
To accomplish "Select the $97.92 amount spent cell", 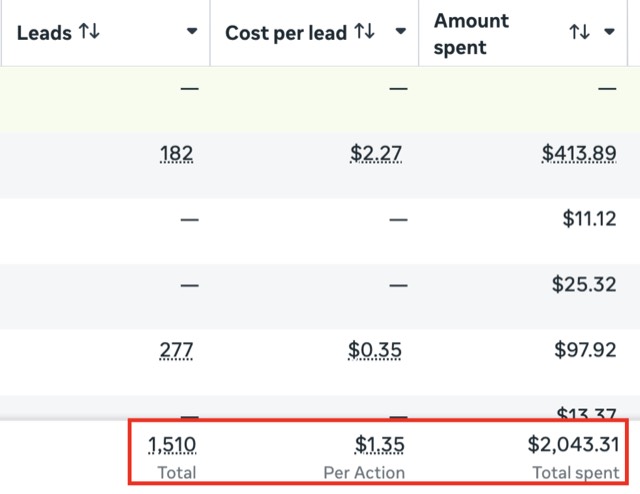I will click(x=585, y=350).
